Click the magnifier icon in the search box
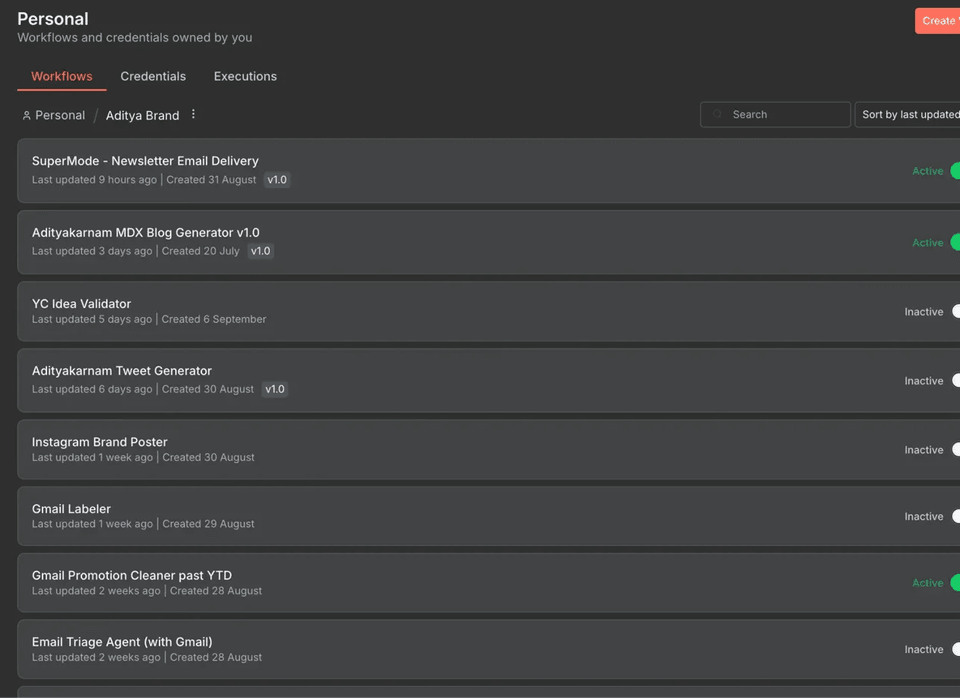Screen dimensions: 960x698 (716, 114)
